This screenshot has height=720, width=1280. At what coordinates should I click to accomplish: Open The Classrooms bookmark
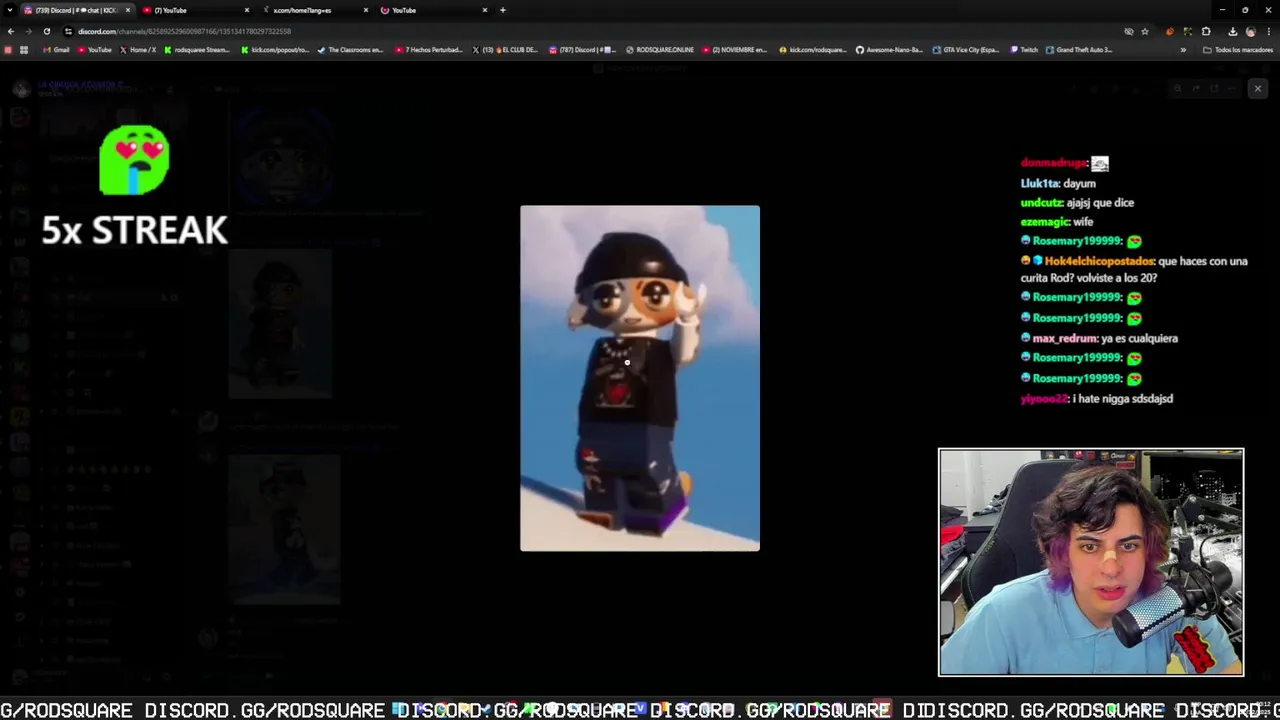[x=350, y=49]
